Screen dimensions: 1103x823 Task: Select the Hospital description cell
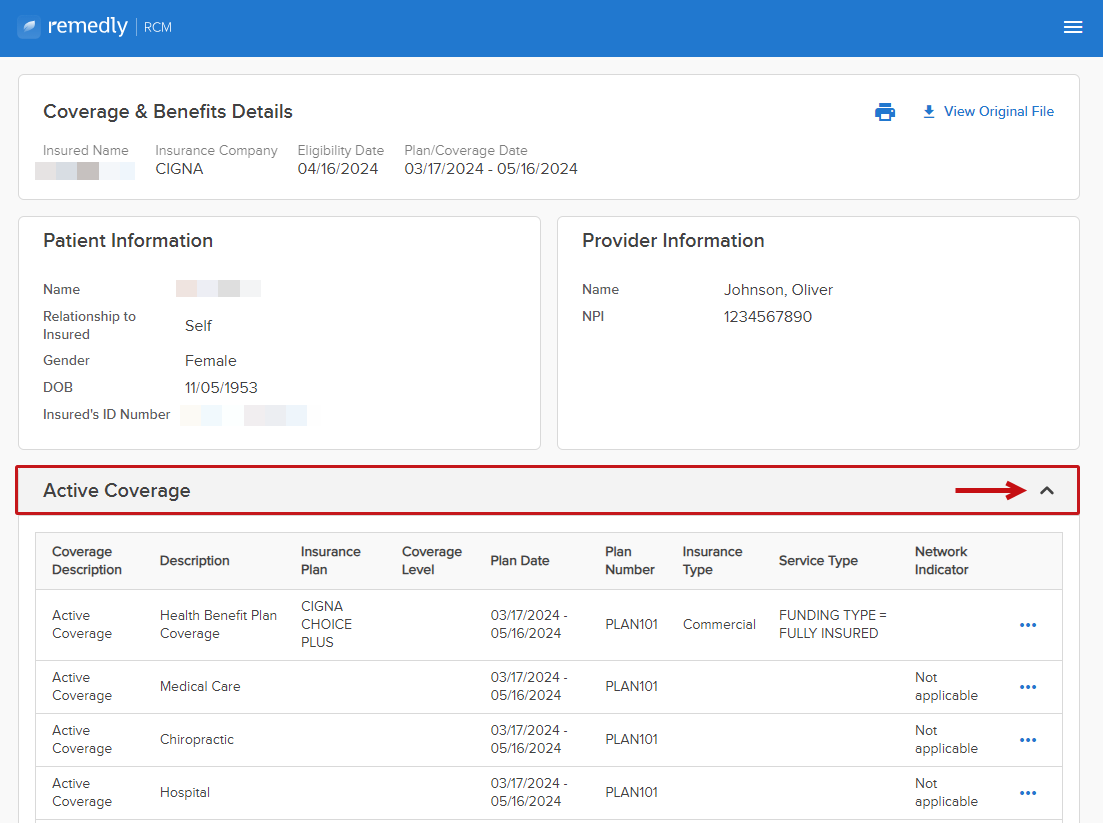[x=184, y=793]
